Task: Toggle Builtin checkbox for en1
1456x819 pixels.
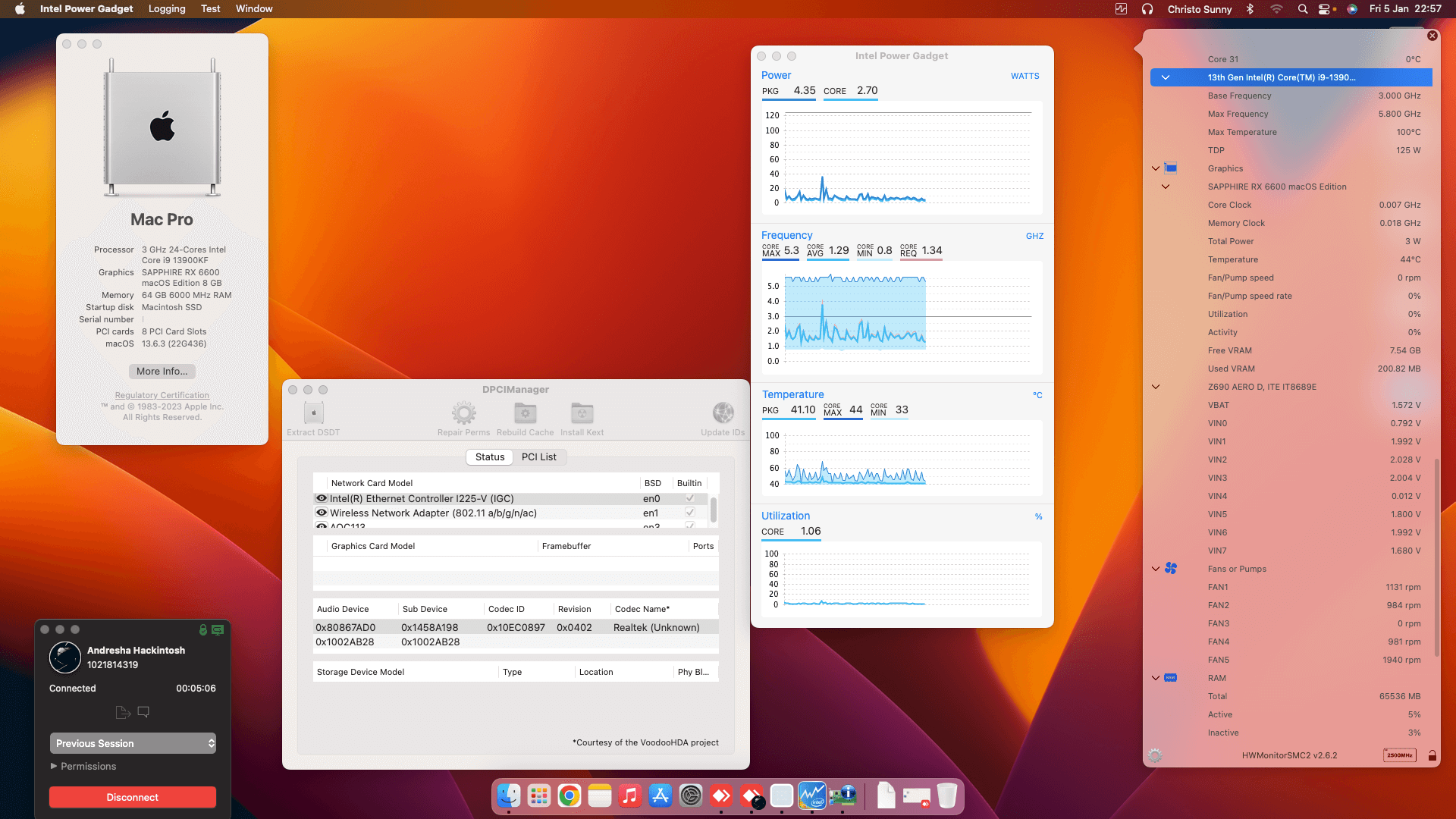Action: (690, 513)
